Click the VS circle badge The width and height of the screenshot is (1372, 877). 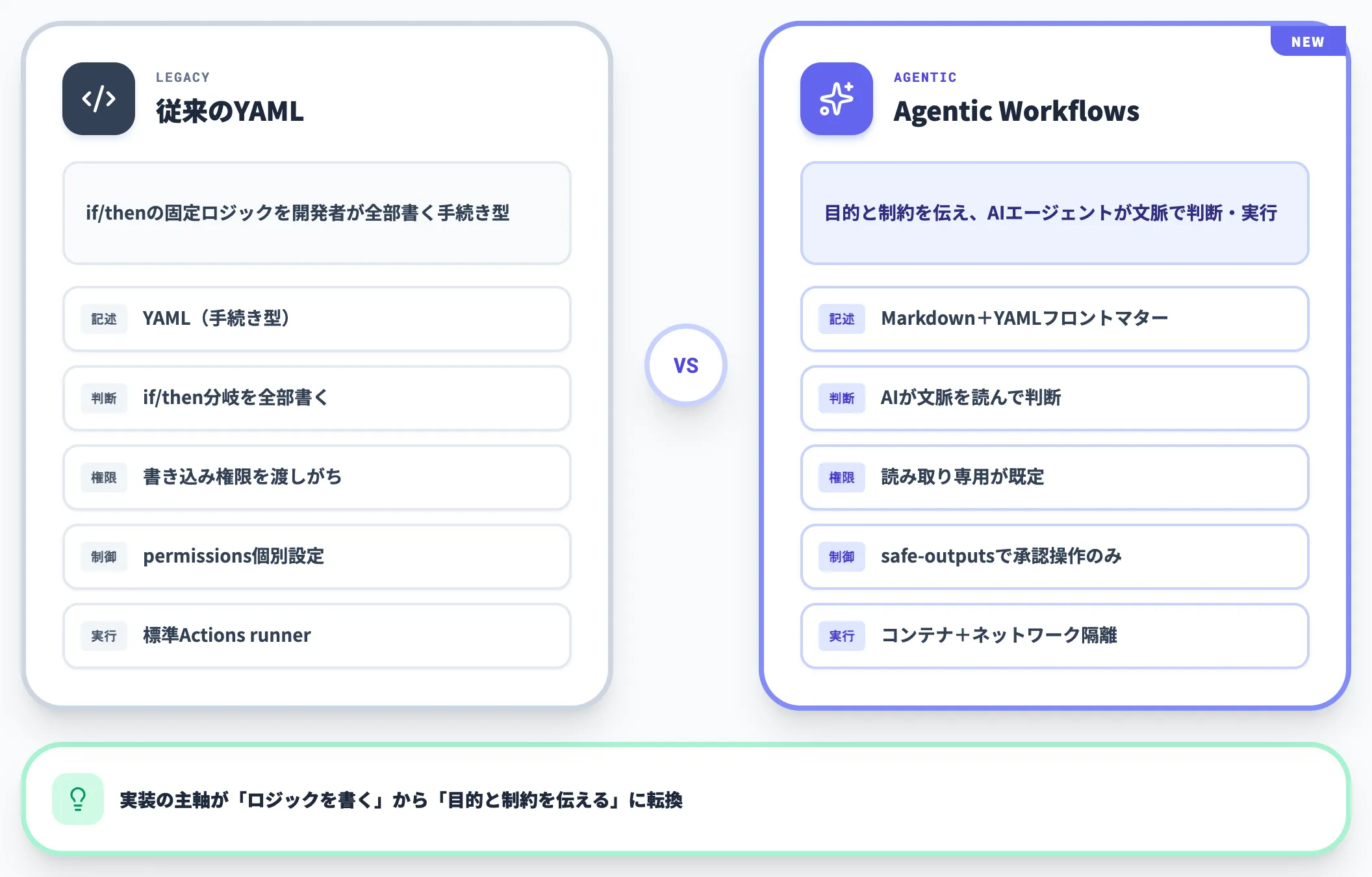686,365
